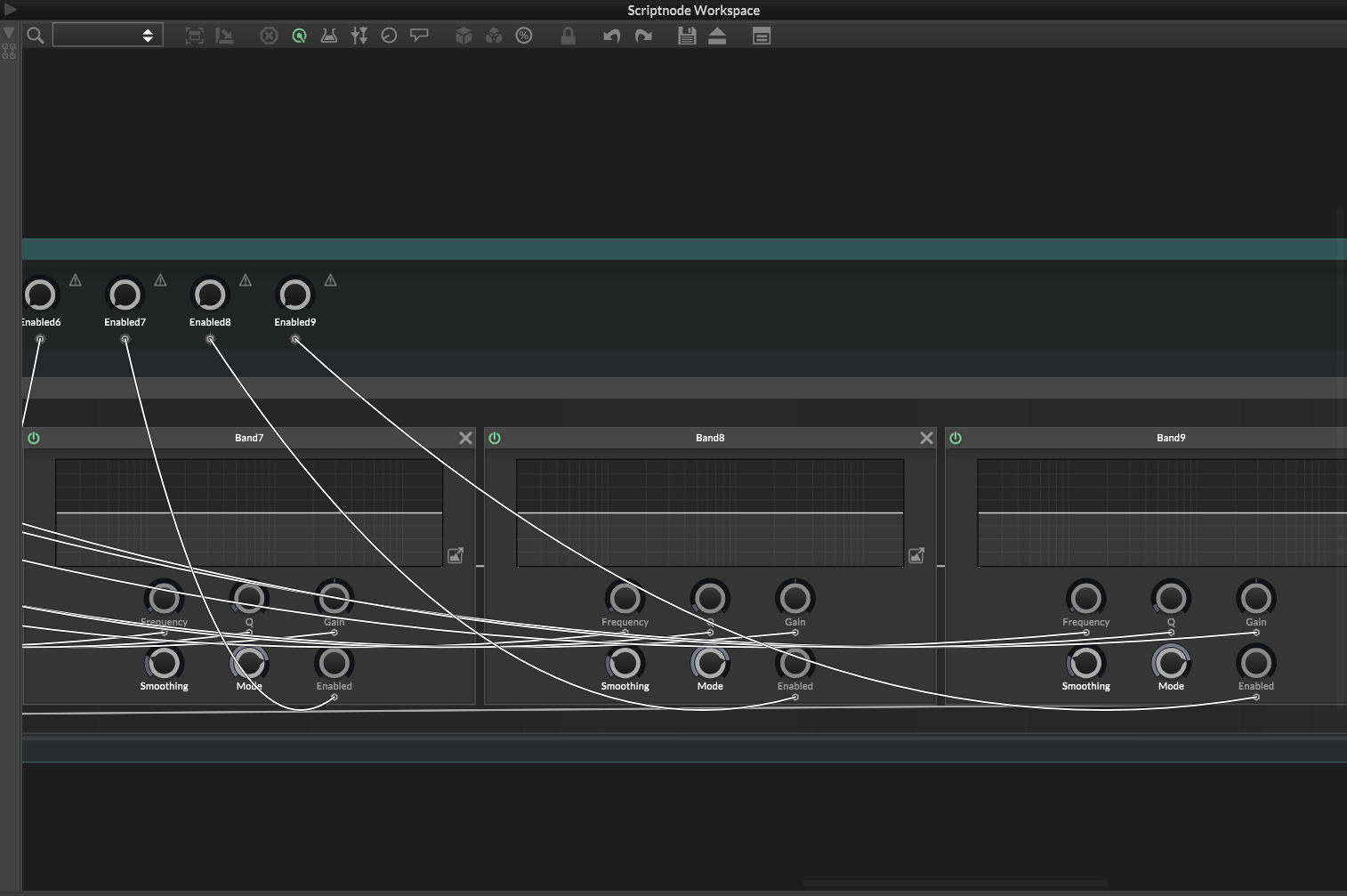Click the flask test icon
Image resolution: width=1347 pixels, height=896 pixels.
point(329,36)
